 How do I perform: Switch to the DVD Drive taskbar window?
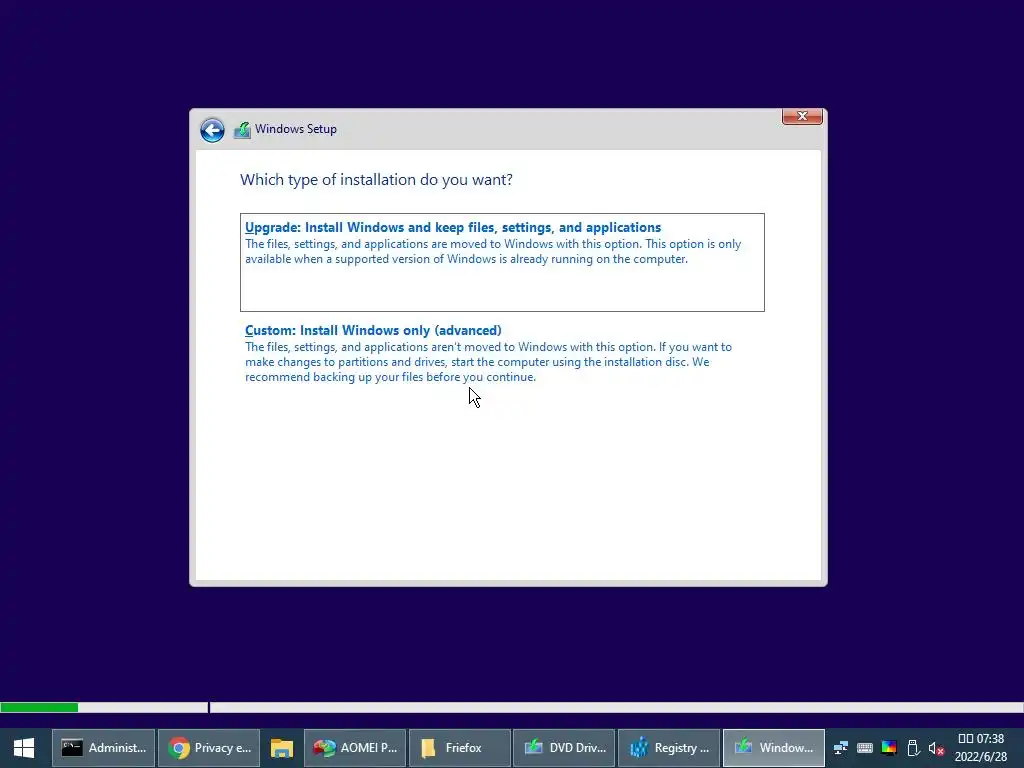click(x=564, y=748)
